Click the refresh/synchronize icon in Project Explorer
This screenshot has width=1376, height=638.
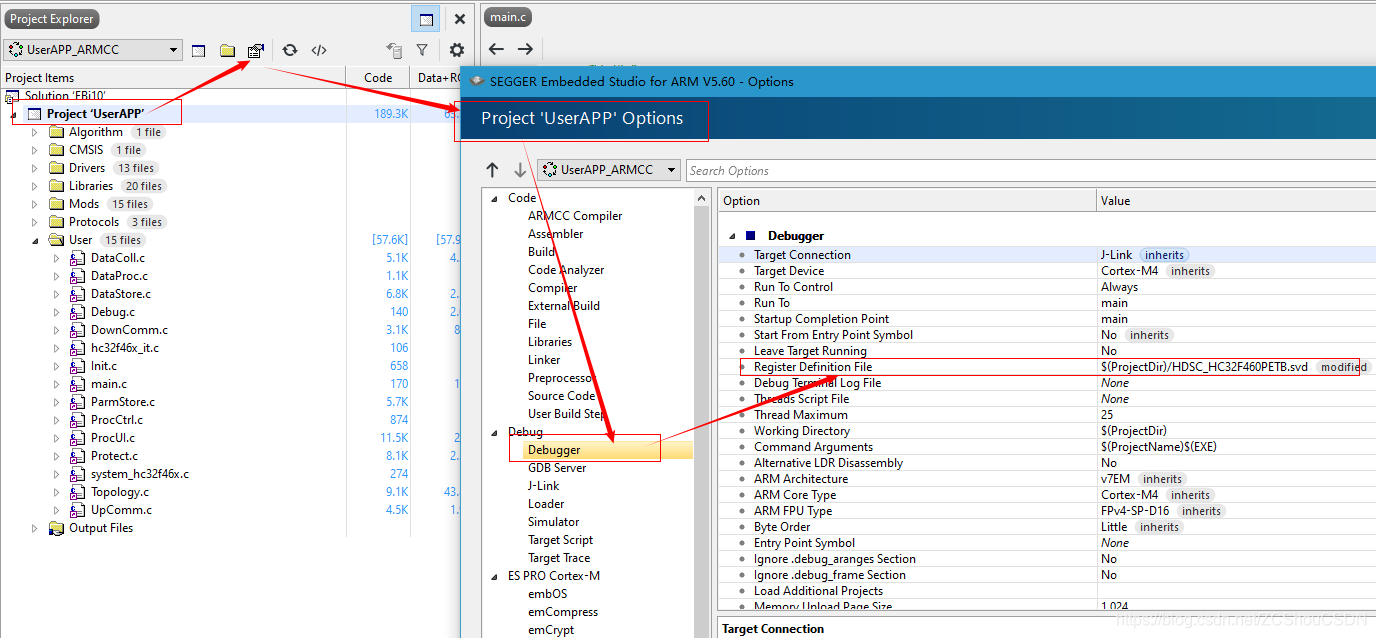pyautogui.click(x=290, y=50)
